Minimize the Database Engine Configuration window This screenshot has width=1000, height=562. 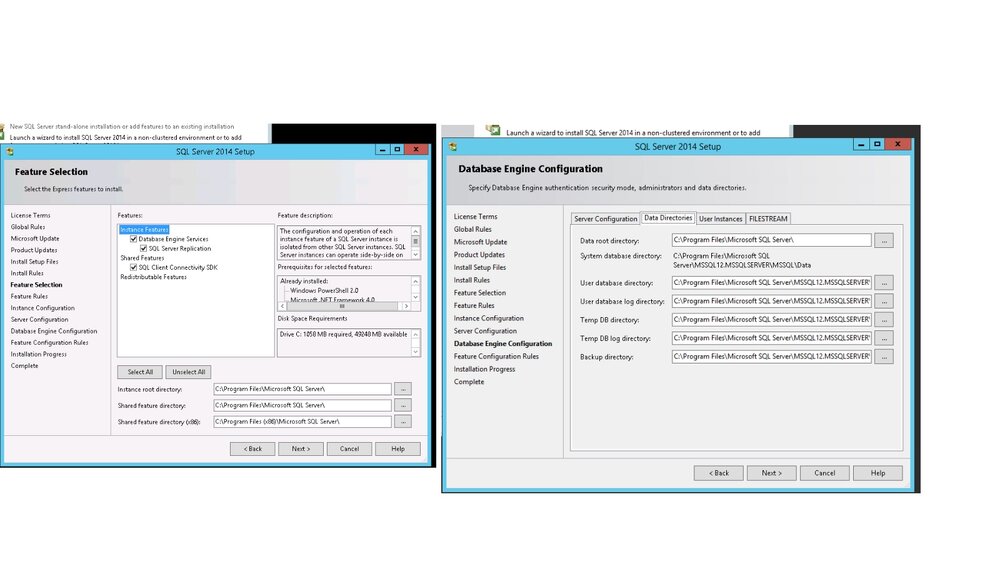861,144
